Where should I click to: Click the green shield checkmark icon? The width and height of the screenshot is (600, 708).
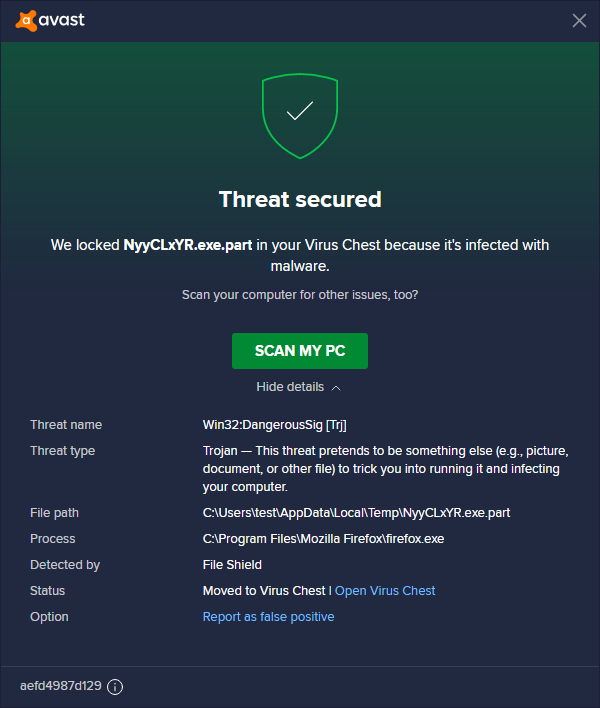[300, 113]
